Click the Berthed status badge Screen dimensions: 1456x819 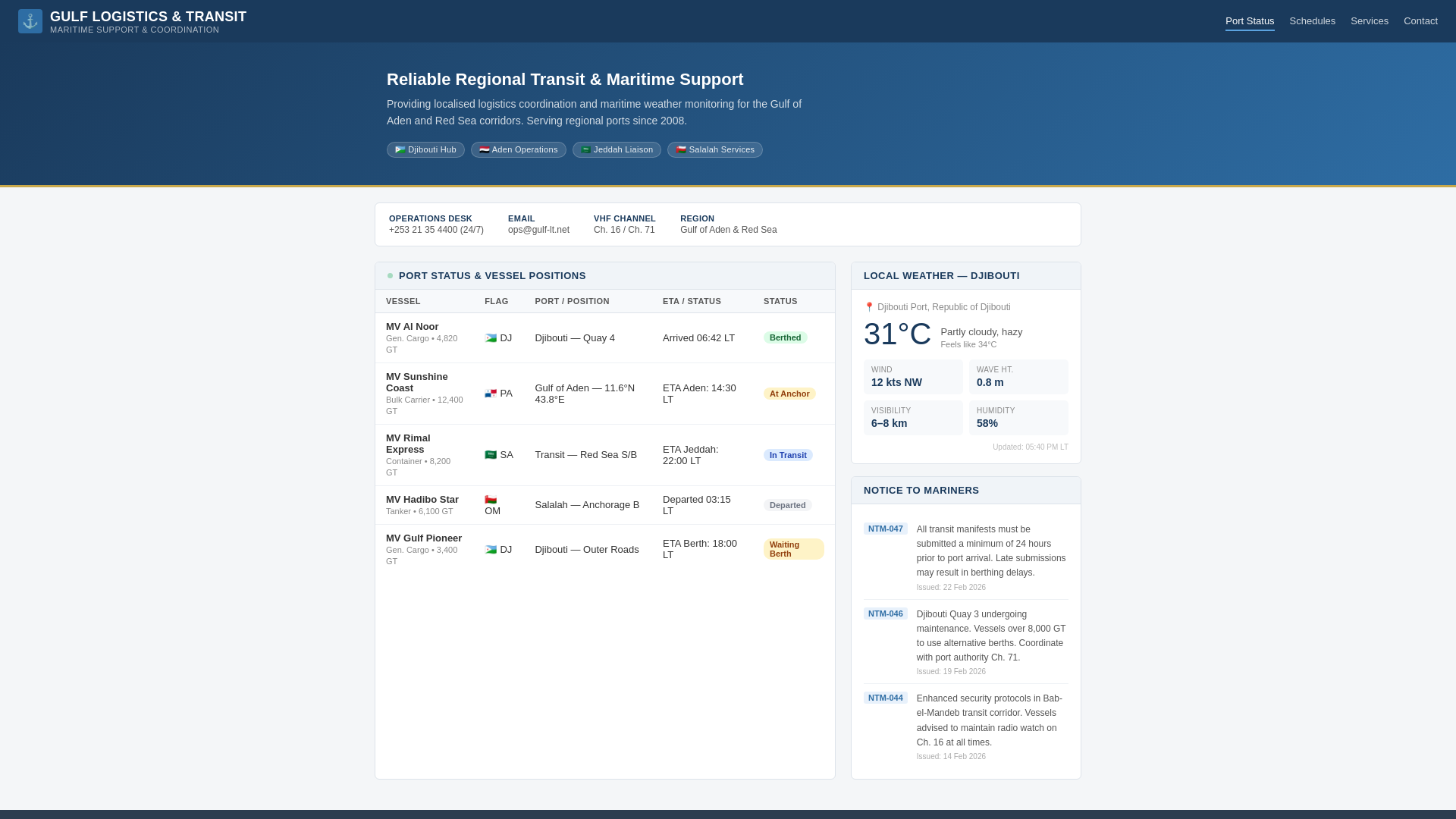(x=785, y=338)
